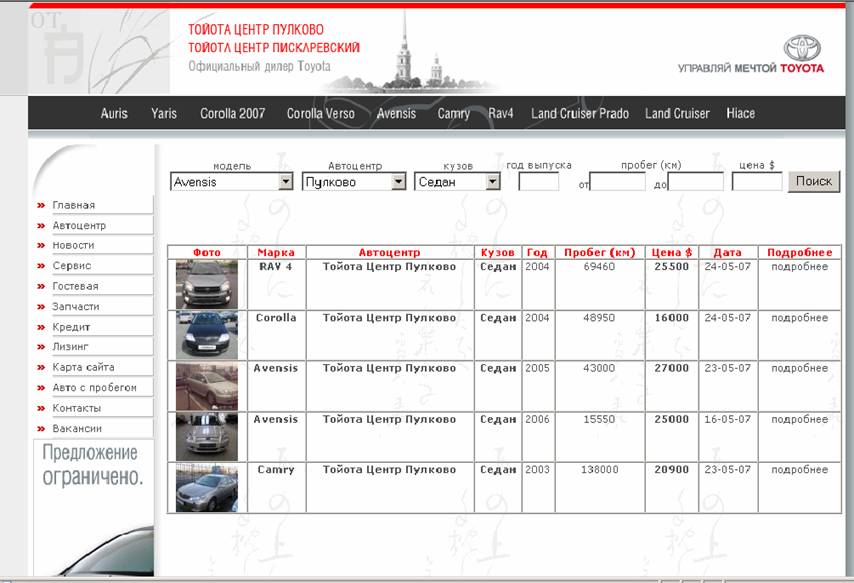Click подробнее for the Camry row
This screenshot has height=583, width=854.
pos(800,470)
